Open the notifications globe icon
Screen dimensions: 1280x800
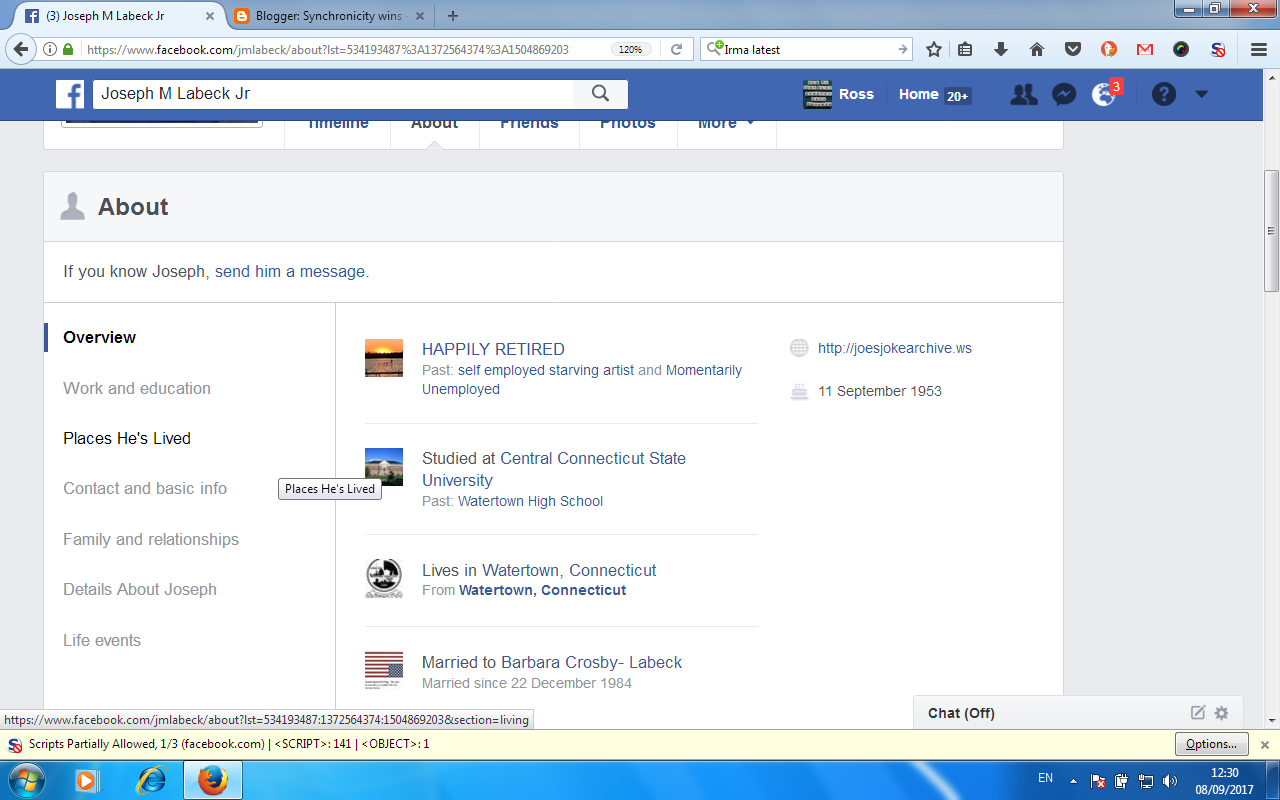[x=1104, y=94]
